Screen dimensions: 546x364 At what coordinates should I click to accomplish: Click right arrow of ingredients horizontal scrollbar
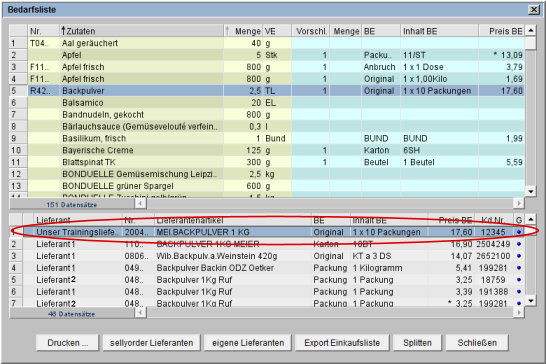click(519, 203)
